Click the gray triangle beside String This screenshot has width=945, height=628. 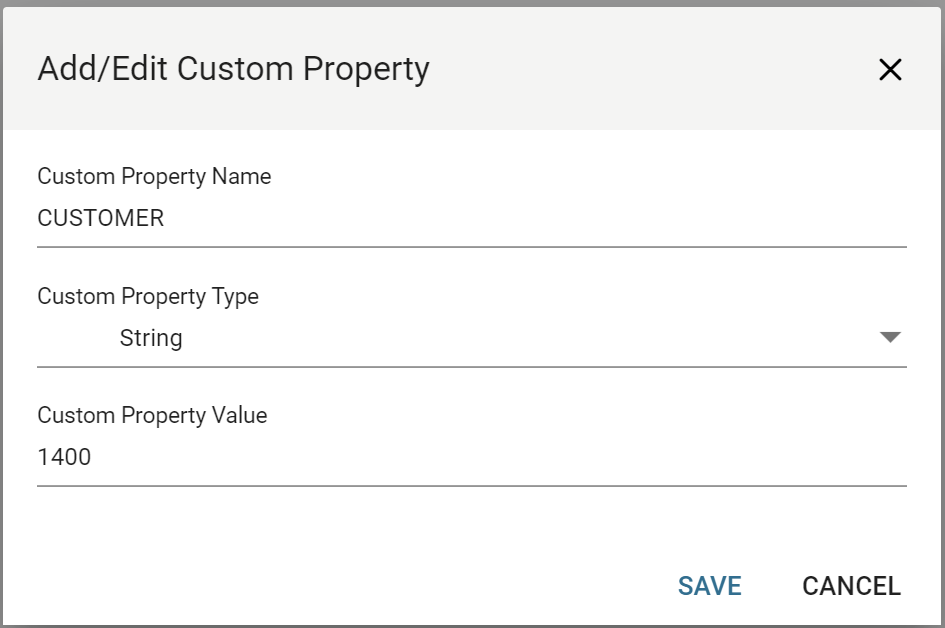890,338
